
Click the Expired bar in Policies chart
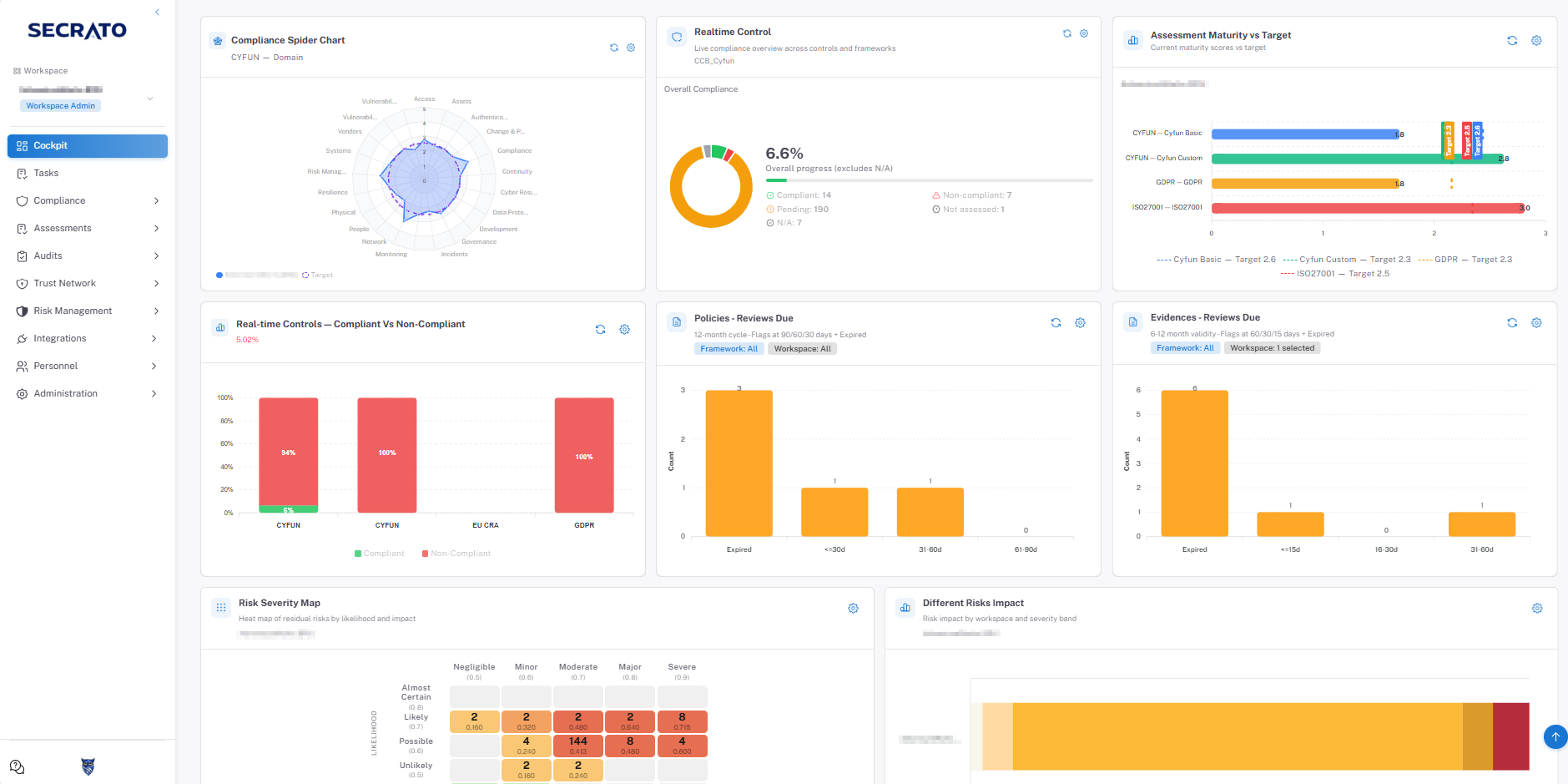(x=739, y=463)
